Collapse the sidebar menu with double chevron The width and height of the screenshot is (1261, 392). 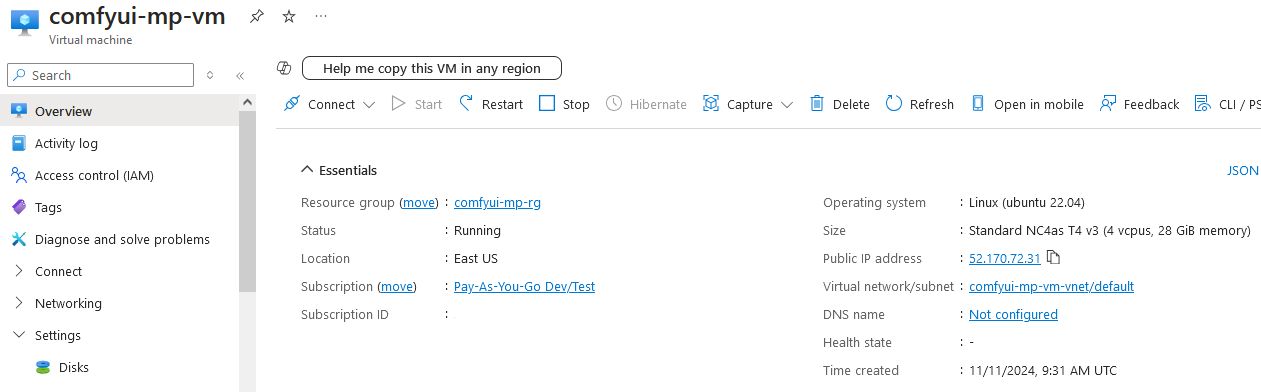pos(240,75)
